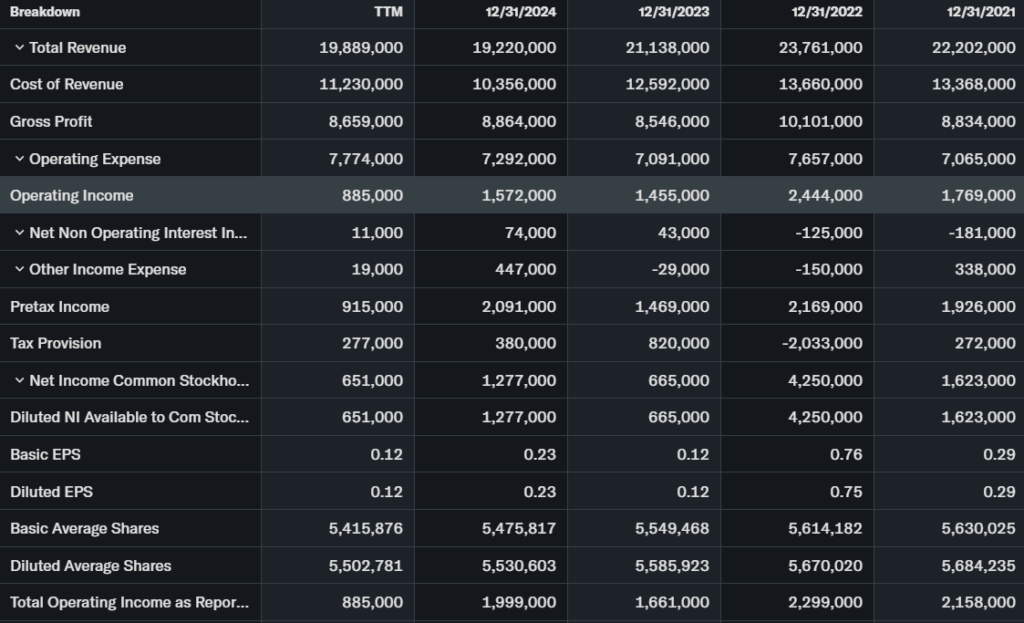Expand the Total Revenue row chevron
Viewport: 1024px width, 623px height.
(x=19, y=48)
